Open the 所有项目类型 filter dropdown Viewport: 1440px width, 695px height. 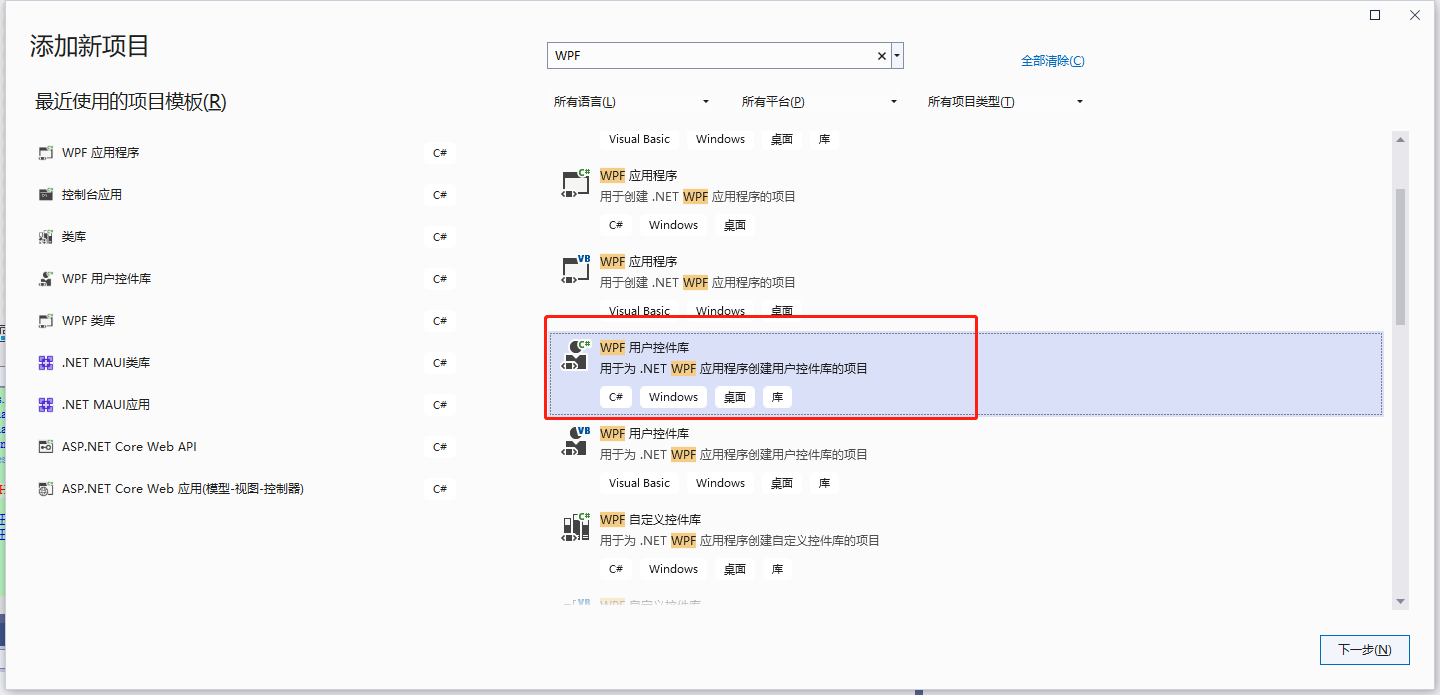[1006, 102]
